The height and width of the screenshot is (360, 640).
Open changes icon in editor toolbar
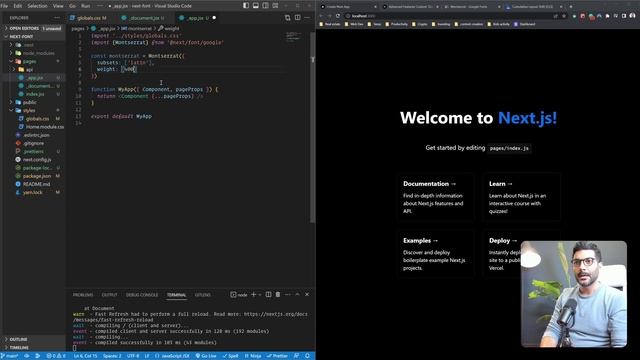click(288, 18)
